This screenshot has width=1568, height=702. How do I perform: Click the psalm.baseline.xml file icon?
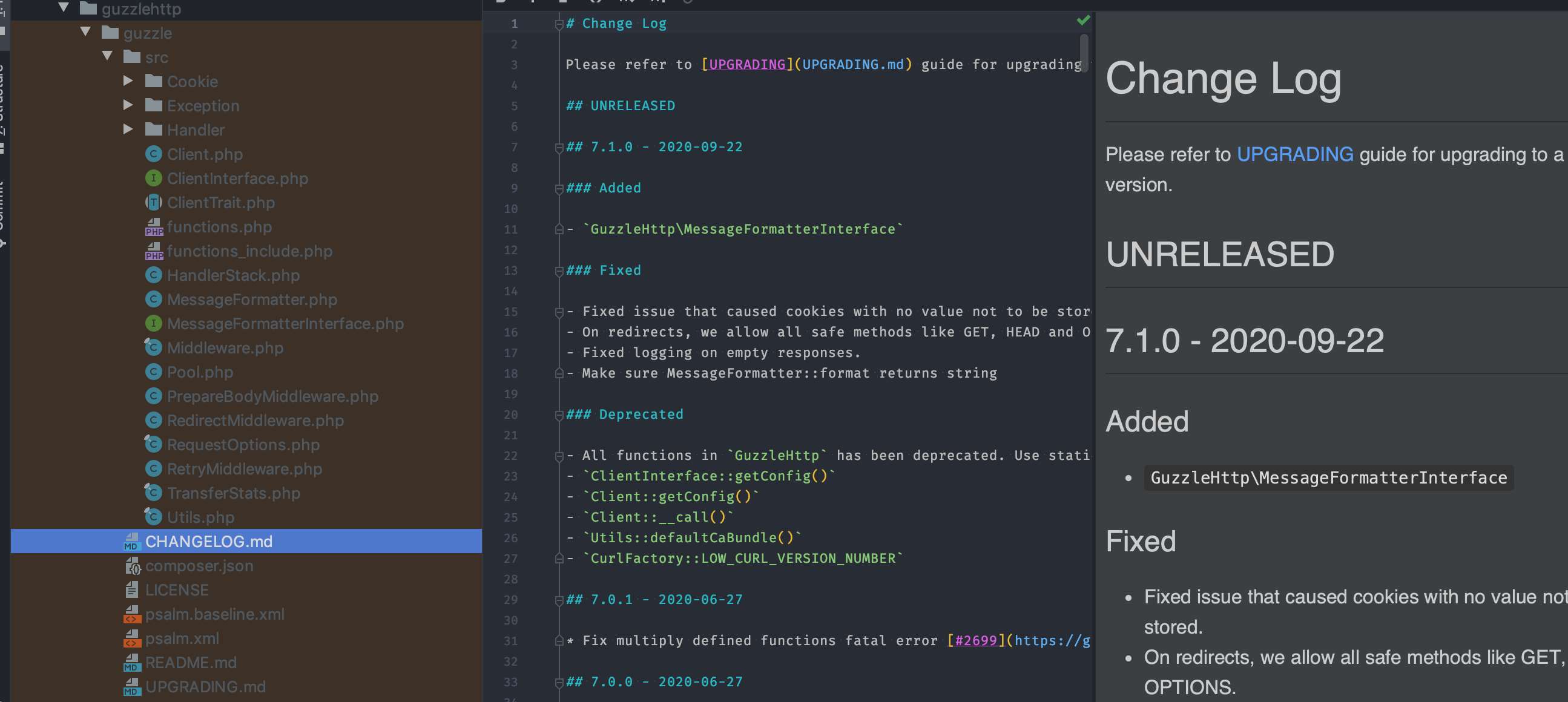point(131,614)
